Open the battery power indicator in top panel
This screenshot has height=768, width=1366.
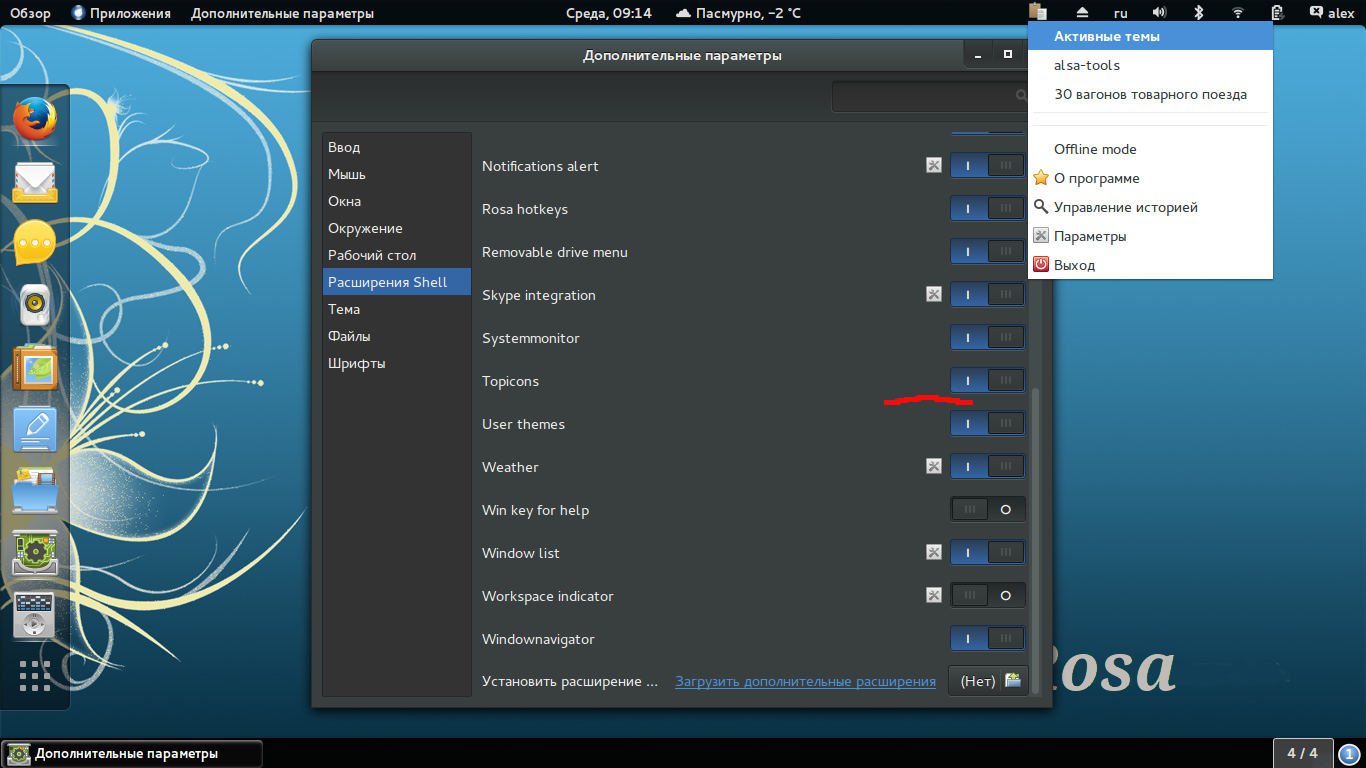pos(1277,13)
